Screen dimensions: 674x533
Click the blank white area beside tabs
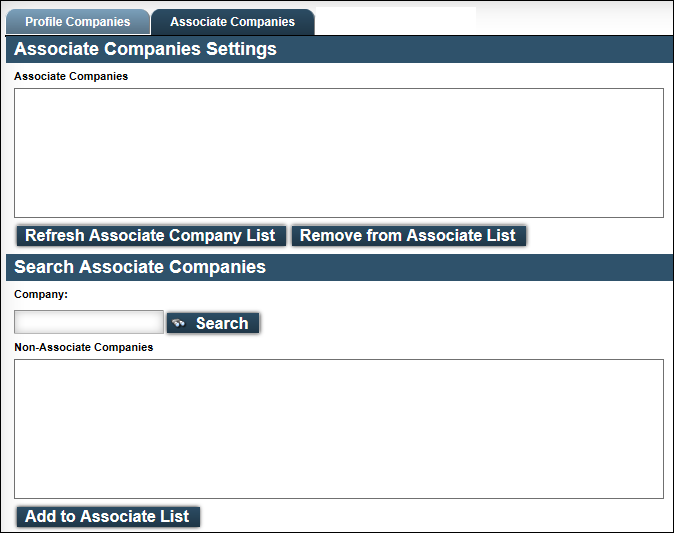396,21
